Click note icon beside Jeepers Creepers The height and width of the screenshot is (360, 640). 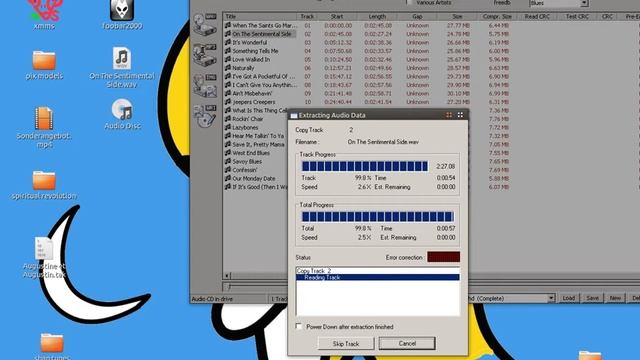[228, 102]
